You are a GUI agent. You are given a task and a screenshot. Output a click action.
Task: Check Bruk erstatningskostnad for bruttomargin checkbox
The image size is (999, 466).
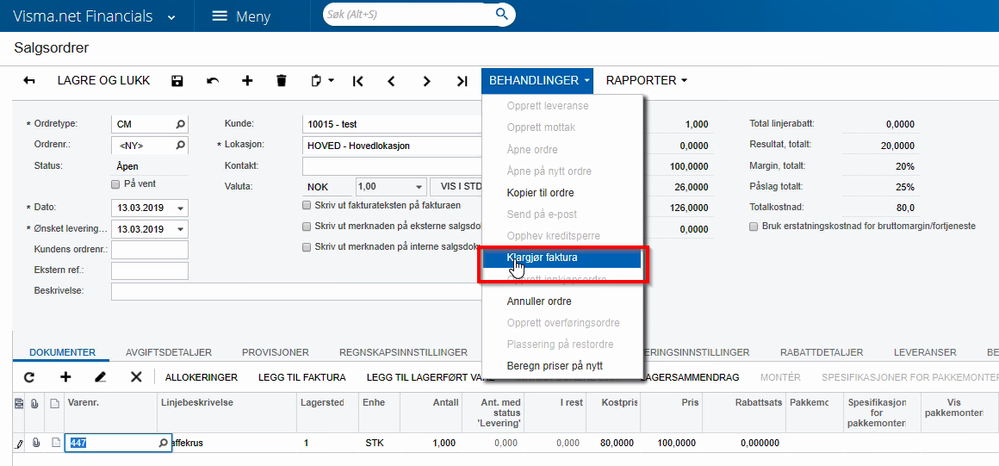(x=754, y=227)
